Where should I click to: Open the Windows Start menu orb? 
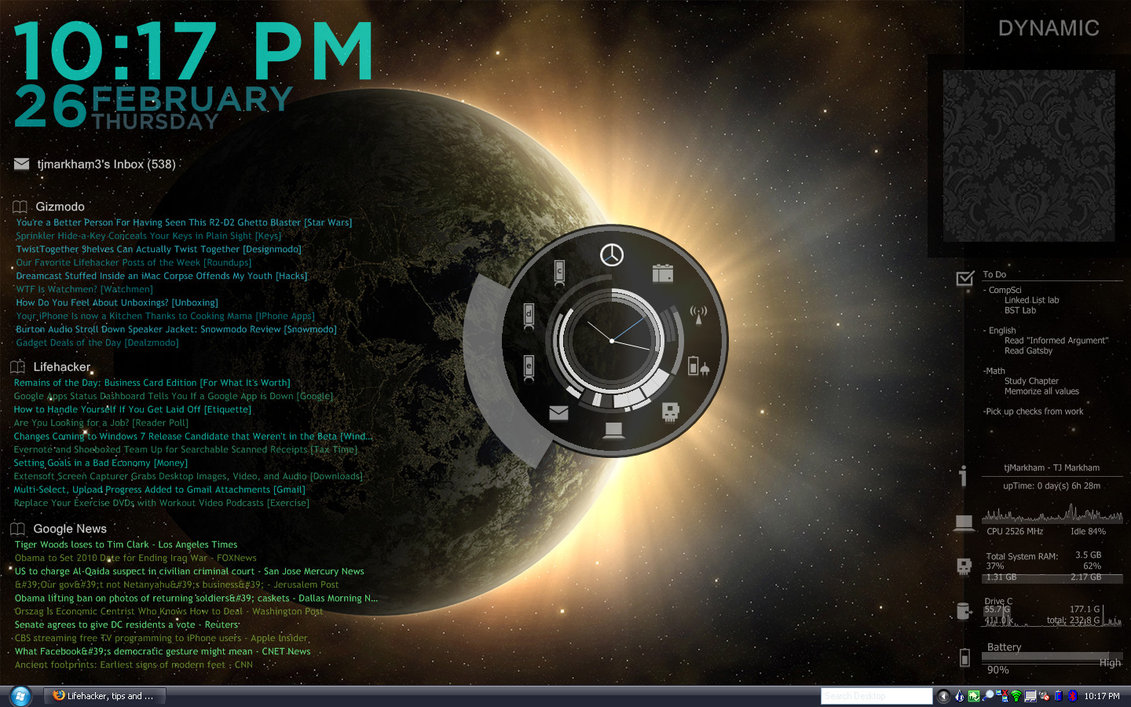[19, 695]
